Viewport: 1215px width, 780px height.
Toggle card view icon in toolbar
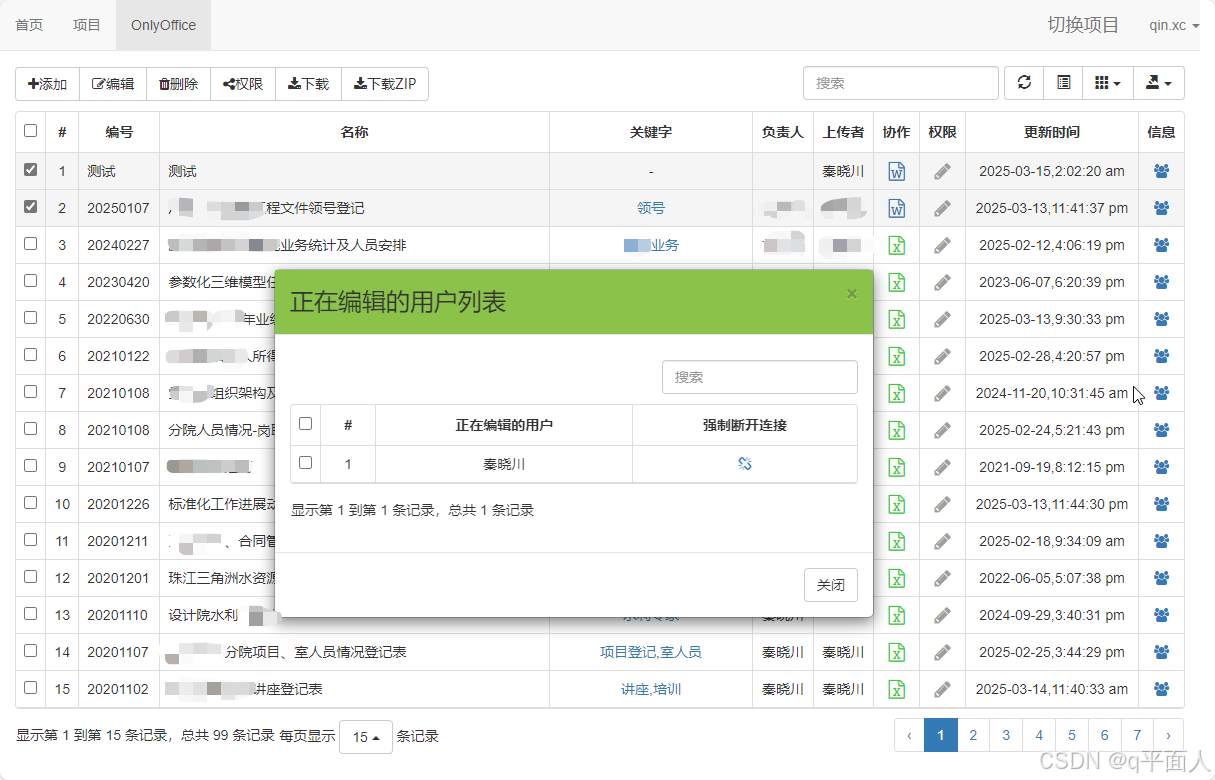[1063, 83]
